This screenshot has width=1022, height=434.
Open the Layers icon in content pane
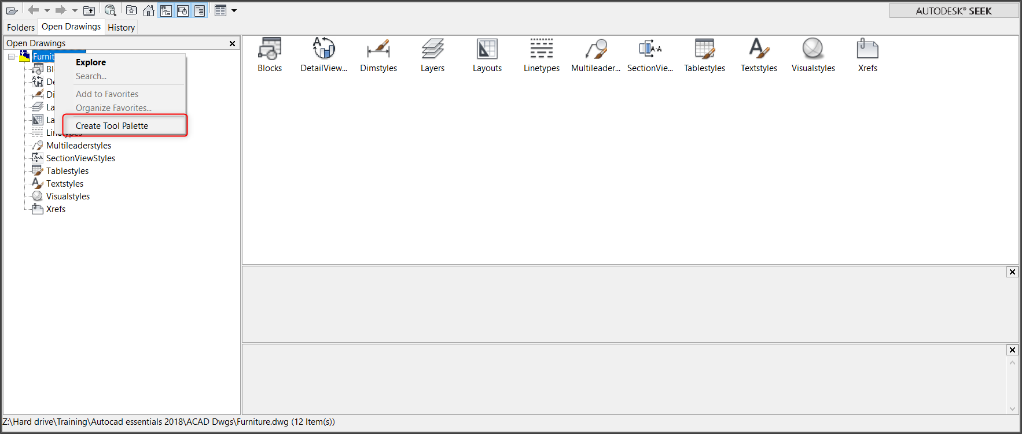[x=433, y=55]
